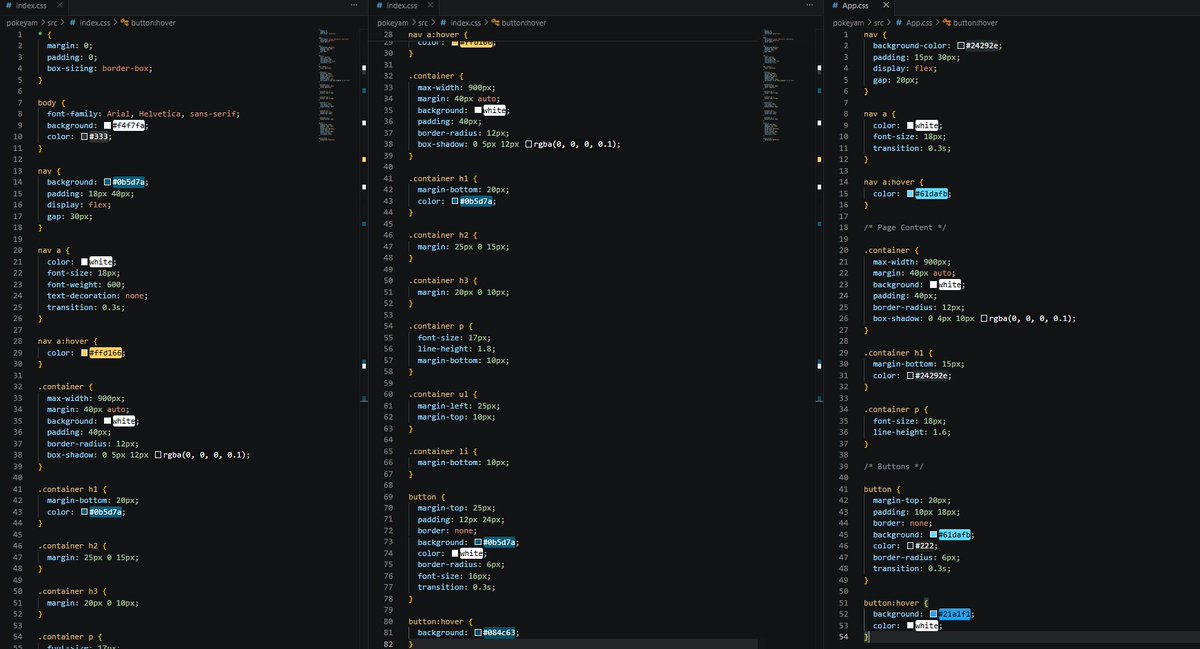Activate the App.css tab in right editor
This screenshot has width=1200, height=649.
pyautogui.click(x=856, y=6)
